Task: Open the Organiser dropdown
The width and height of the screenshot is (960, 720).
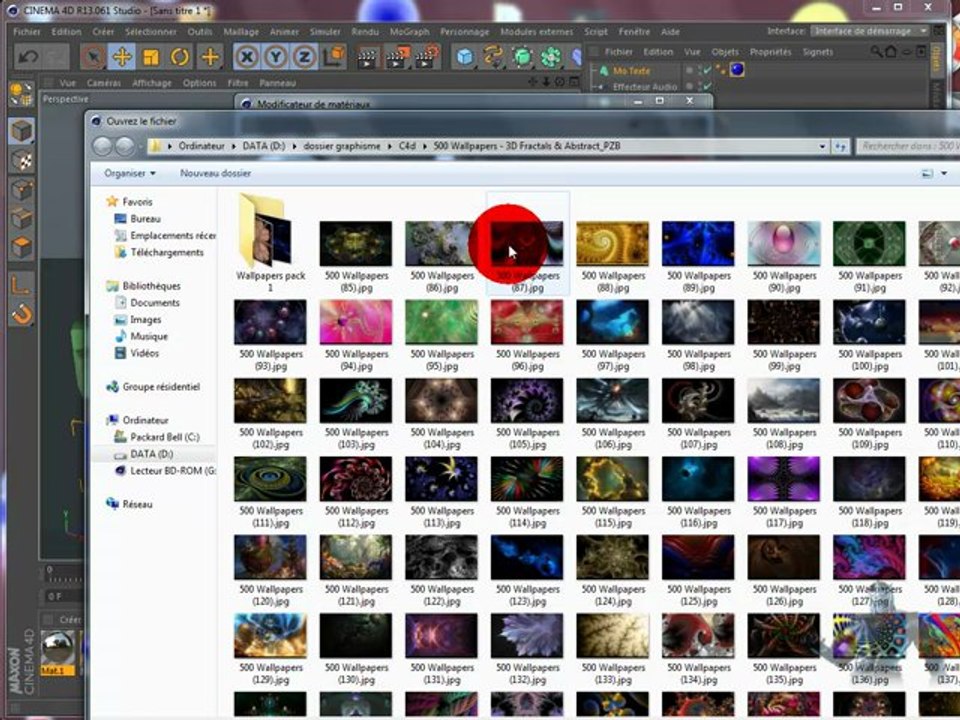Action: (130, 173)
